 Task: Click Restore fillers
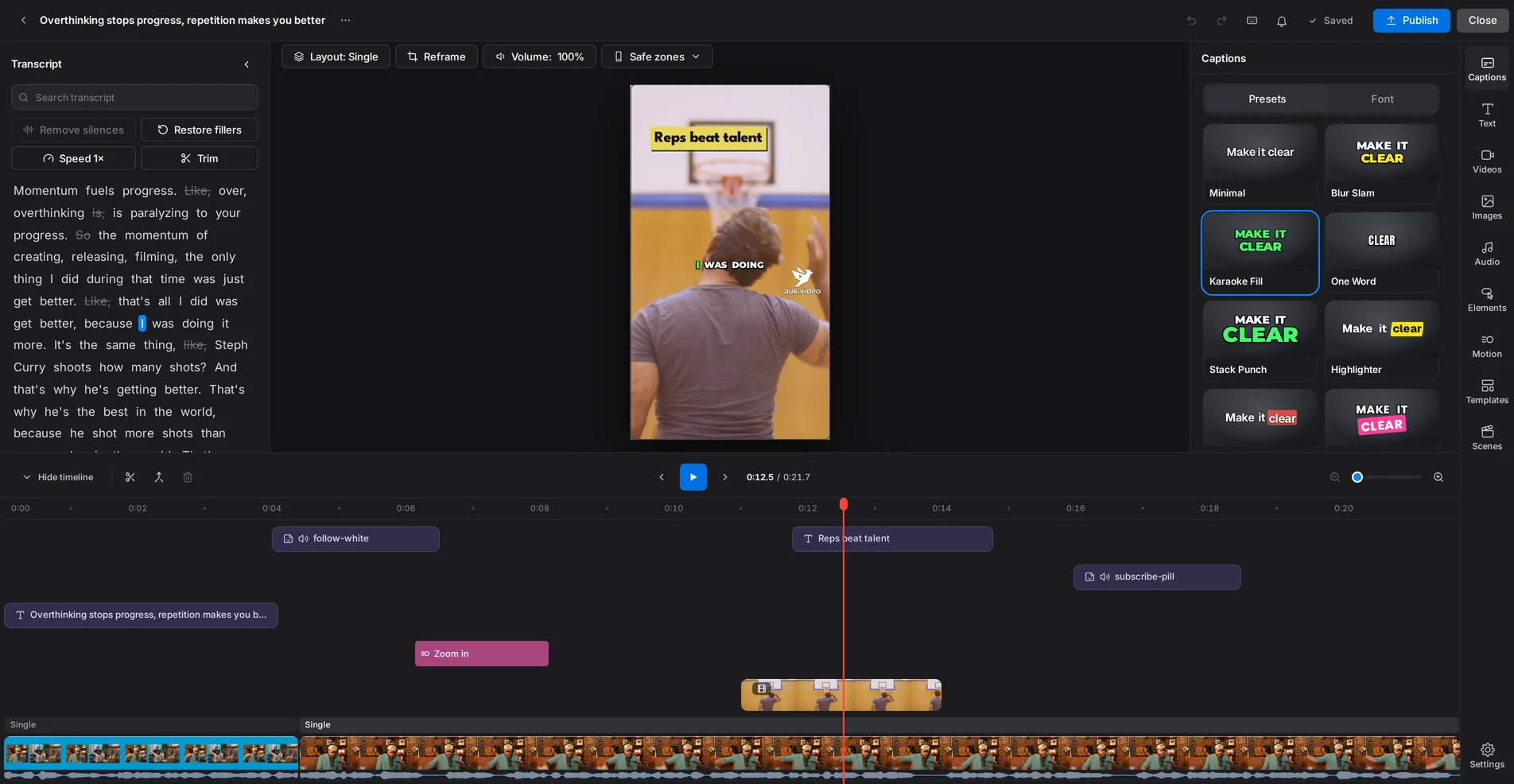pyautogui.click(x=199, y=130)
